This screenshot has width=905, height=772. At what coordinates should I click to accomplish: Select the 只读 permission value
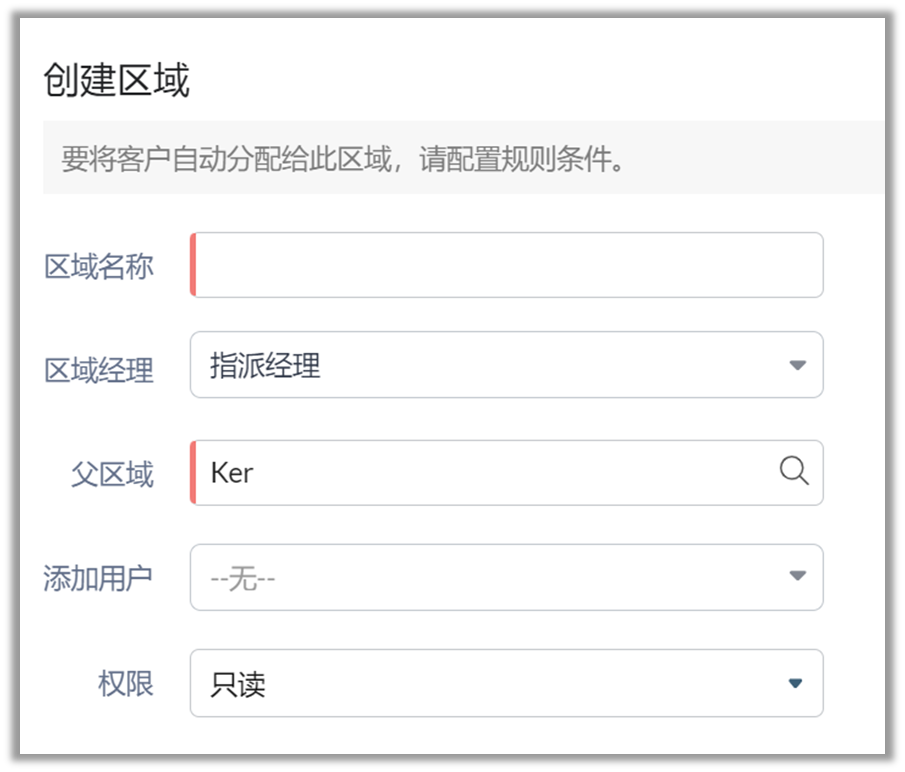(238, 685)
